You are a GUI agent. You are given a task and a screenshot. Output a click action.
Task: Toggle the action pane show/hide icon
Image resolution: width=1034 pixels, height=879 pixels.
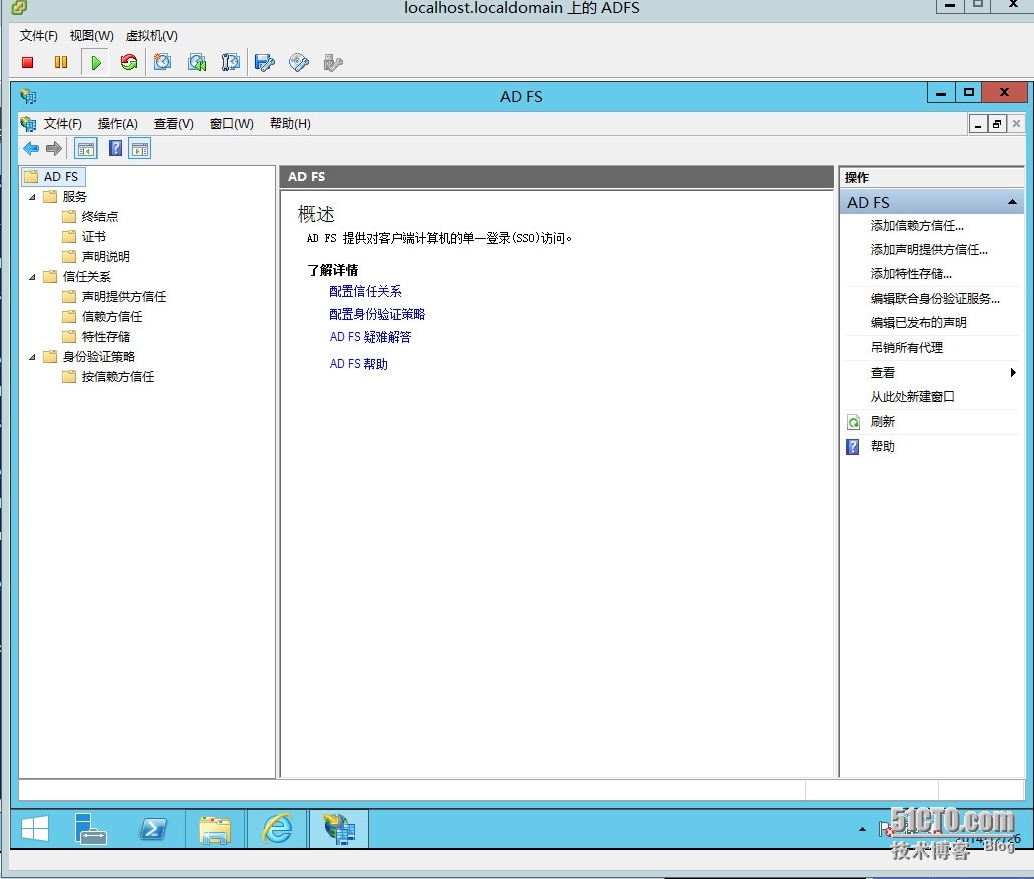(140, 149)
